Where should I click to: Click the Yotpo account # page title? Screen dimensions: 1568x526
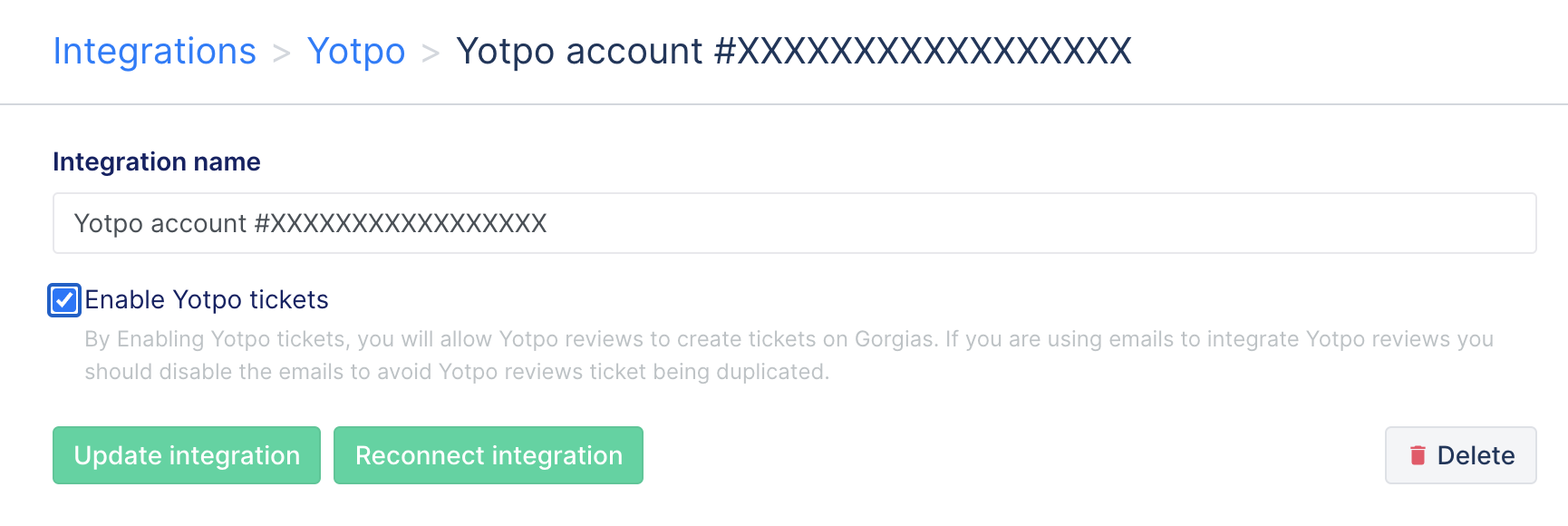click(x=794, y=51)
